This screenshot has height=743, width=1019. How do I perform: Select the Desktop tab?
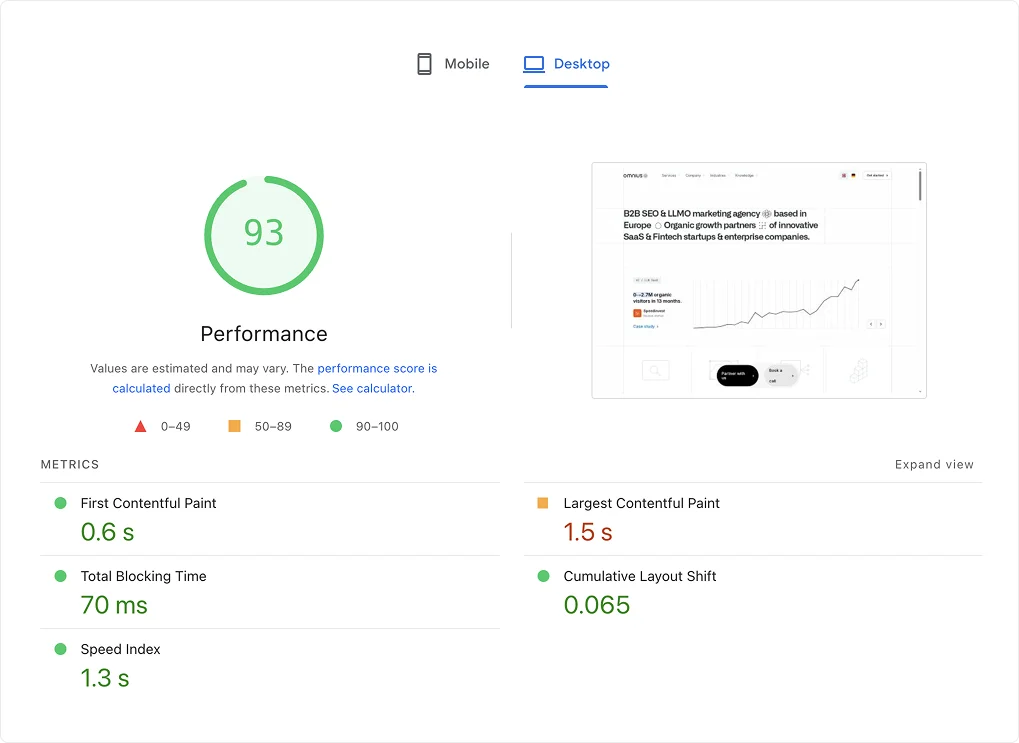pyautogui.click(x=566, y=64)
